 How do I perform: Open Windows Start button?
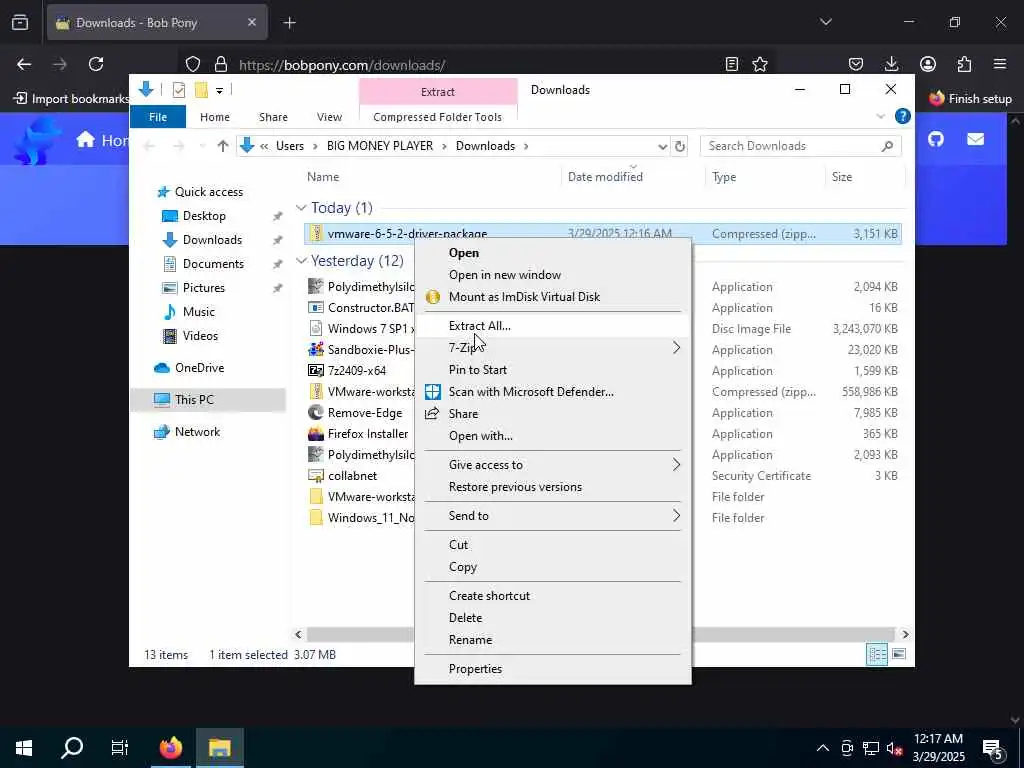(24, 748)
